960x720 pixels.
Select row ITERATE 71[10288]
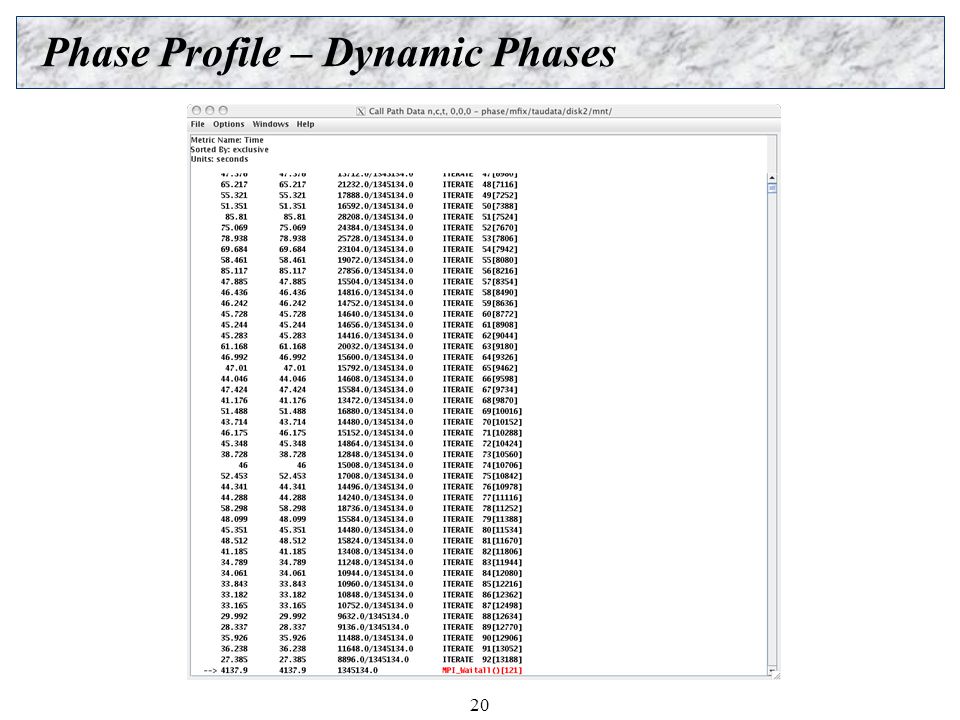tap(371, 433)
